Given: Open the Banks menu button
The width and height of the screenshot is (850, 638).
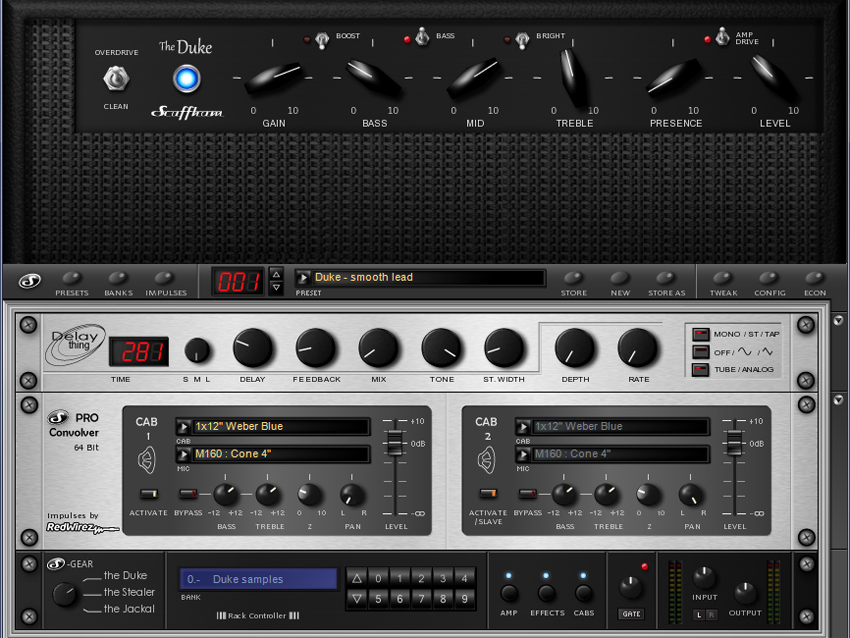Looking at the screenshot, I should [118, 279].
